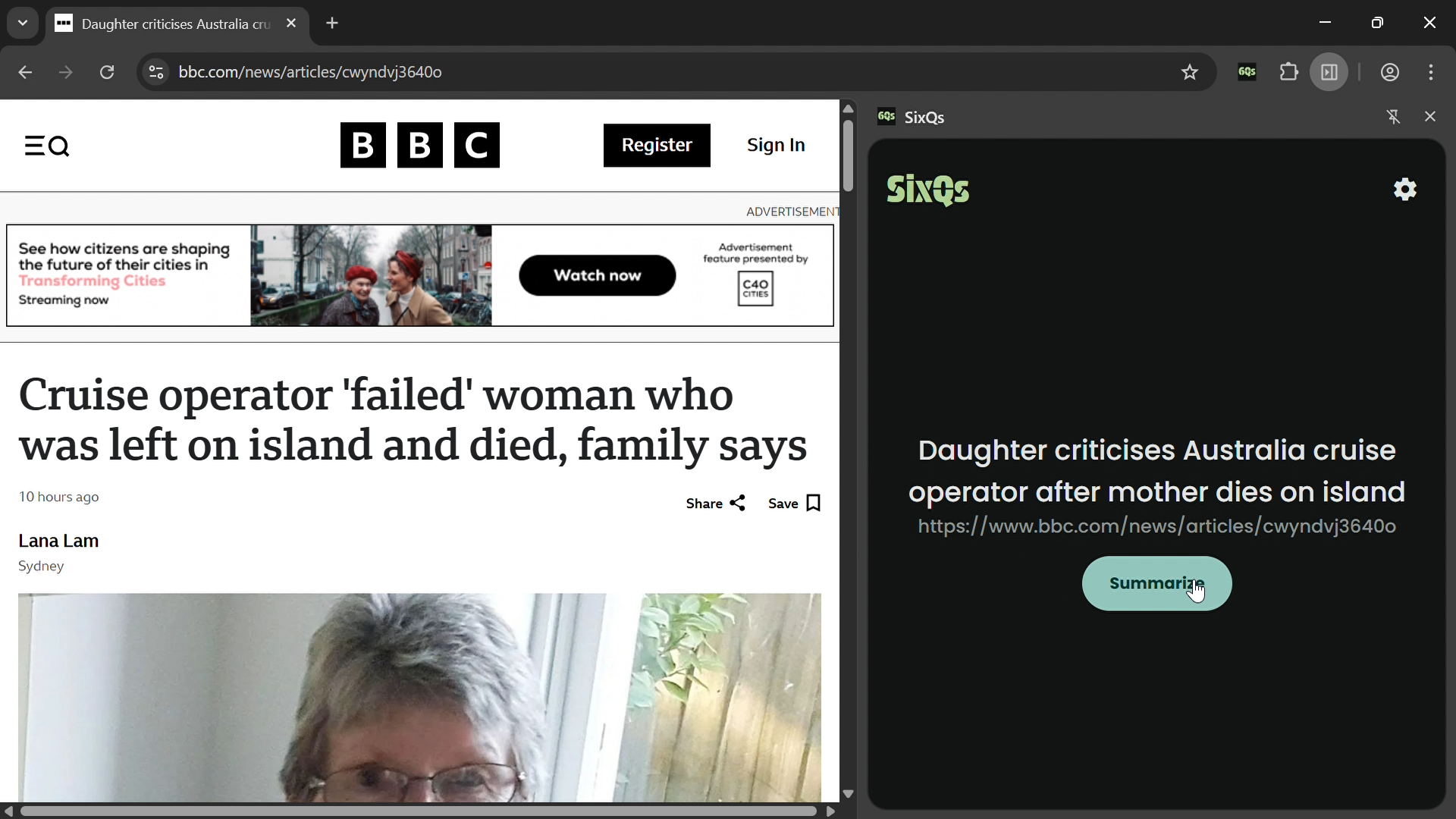Click the vertical page scrollbar thumb
Screen dimensions: 1456x819
(848, 155)
